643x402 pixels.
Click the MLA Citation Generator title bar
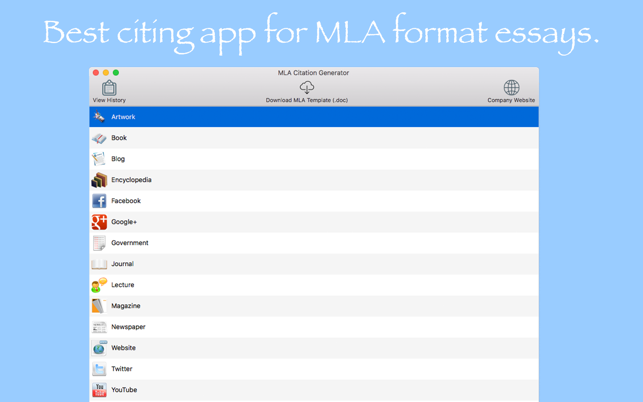[313, 73]
